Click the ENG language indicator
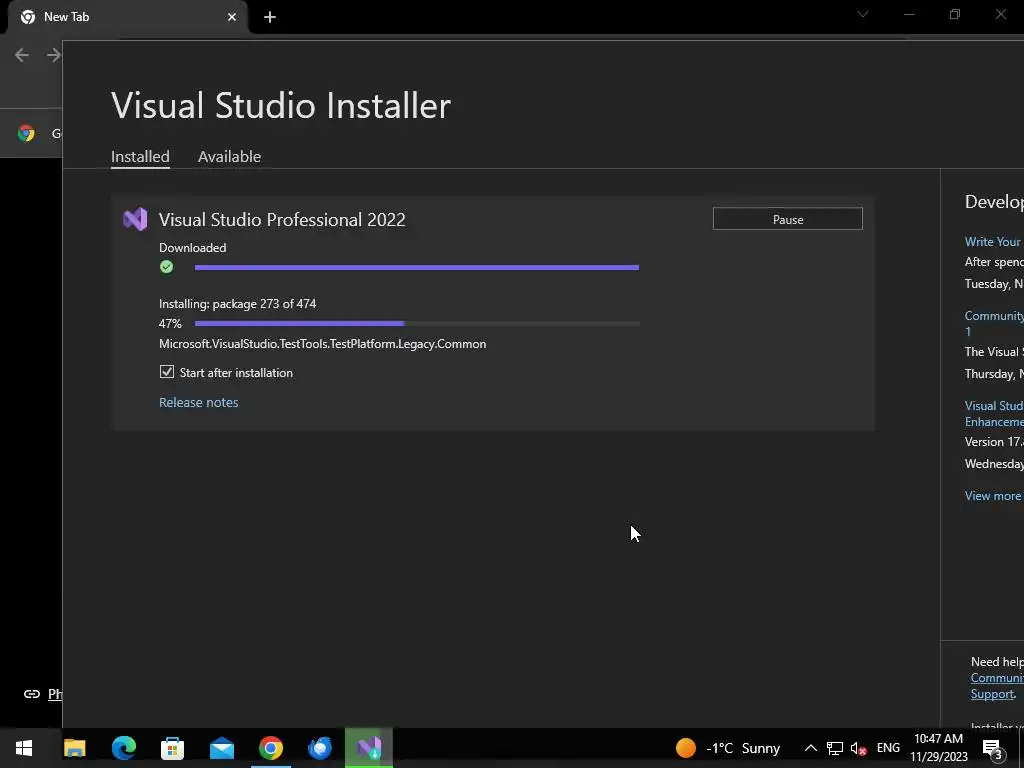 point(888,748)
